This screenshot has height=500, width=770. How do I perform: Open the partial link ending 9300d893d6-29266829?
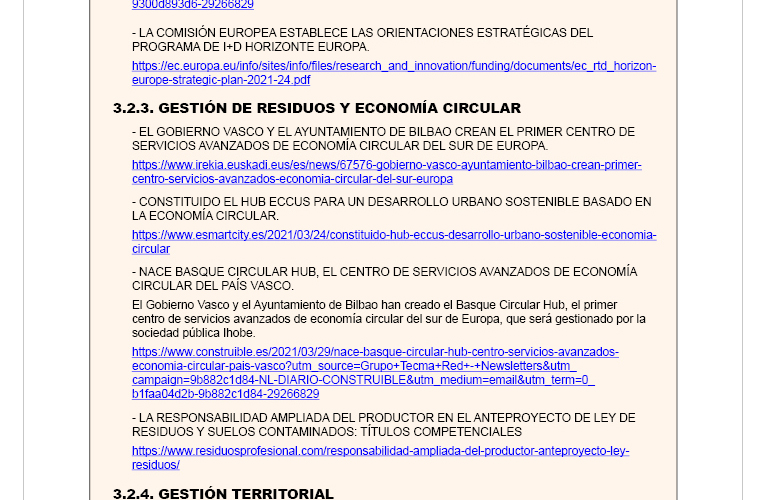click(x=192, y=4)
